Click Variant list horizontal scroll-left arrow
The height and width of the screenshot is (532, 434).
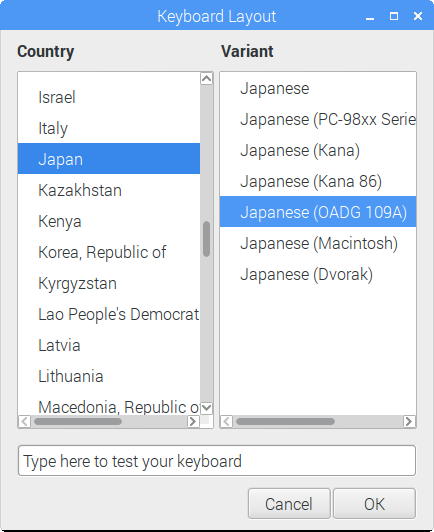click(227, 421)
